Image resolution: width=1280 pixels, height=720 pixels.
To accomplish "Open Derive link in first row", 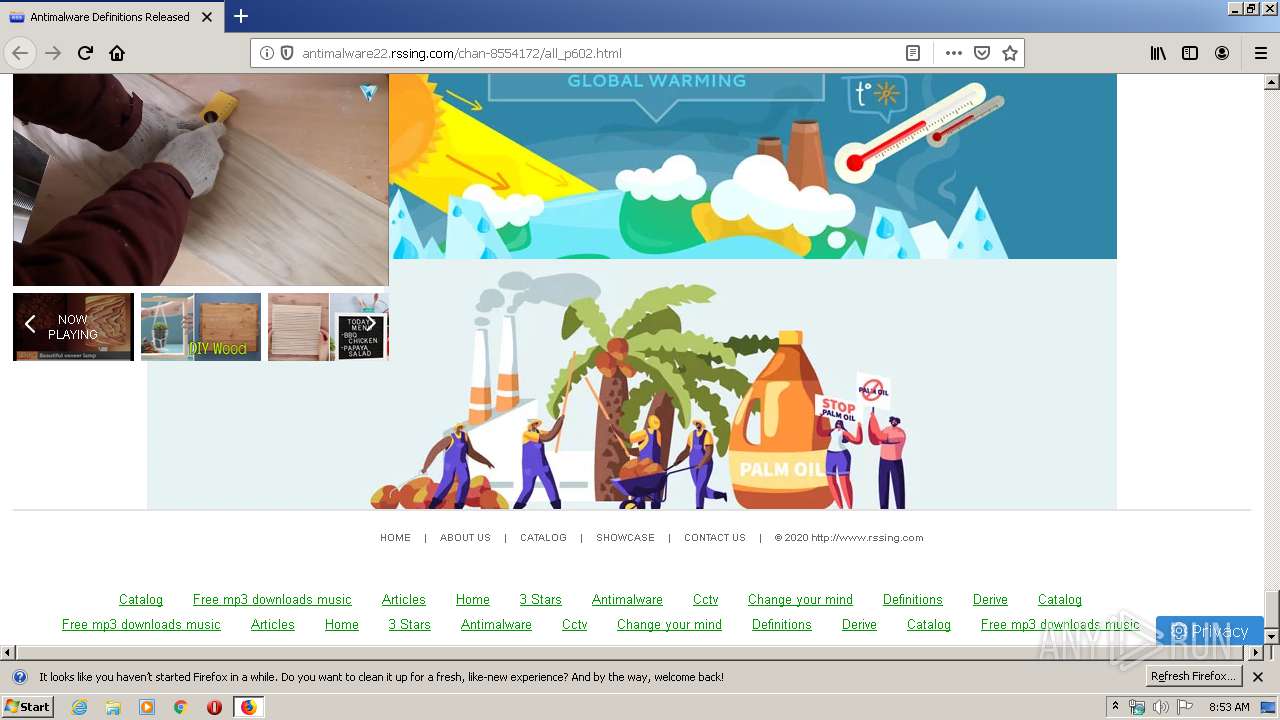I will [x=990, y=600].
